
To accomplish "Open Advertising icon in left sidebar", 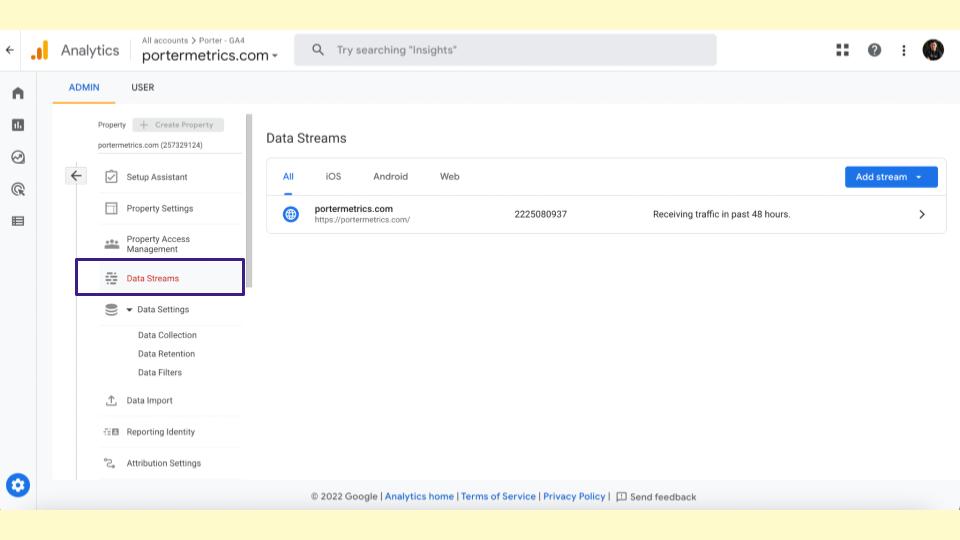I will [x=18, y=189].
